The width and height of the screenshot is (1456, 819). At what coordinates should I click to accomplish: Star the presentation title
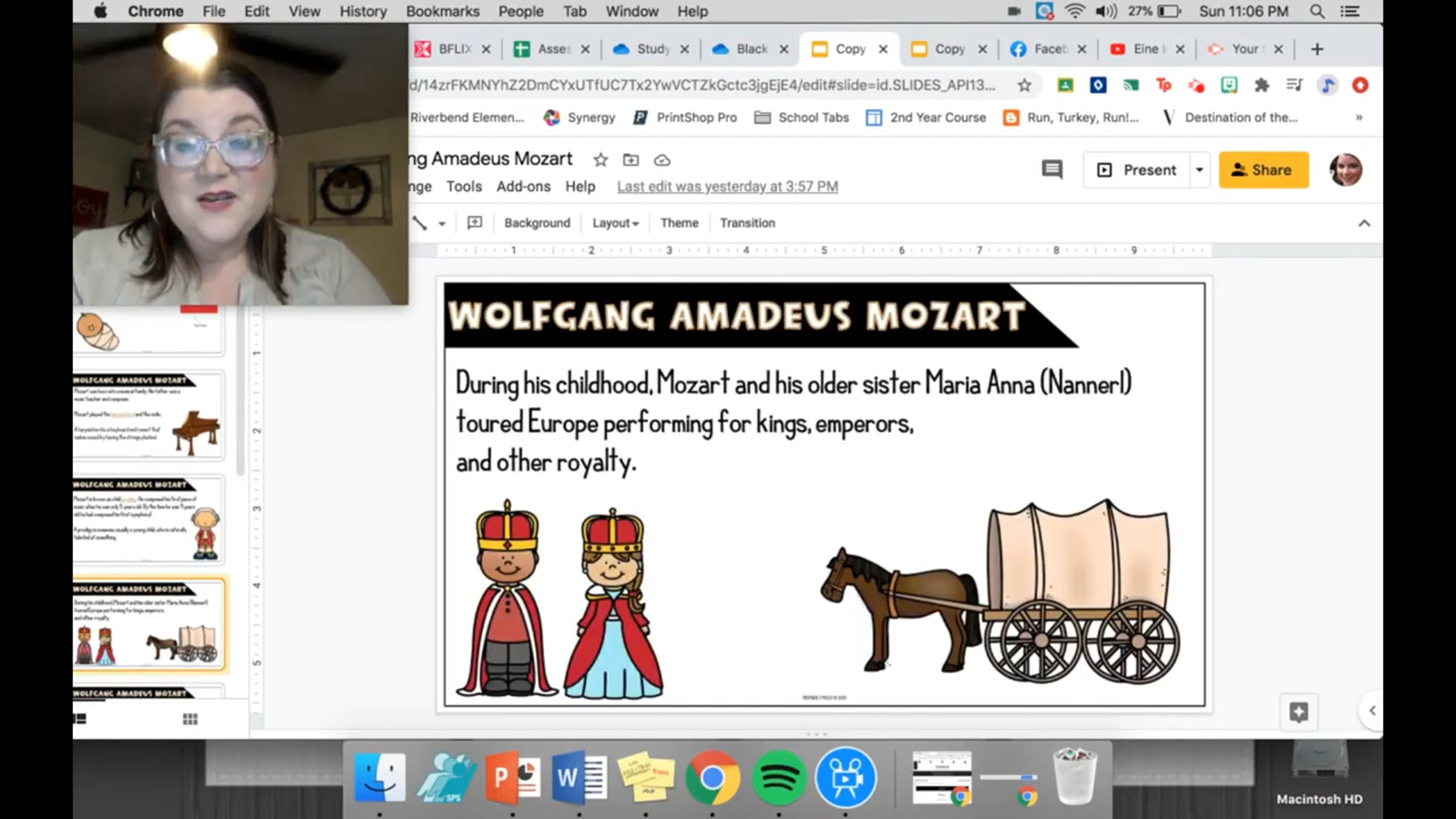coord(600,160)
